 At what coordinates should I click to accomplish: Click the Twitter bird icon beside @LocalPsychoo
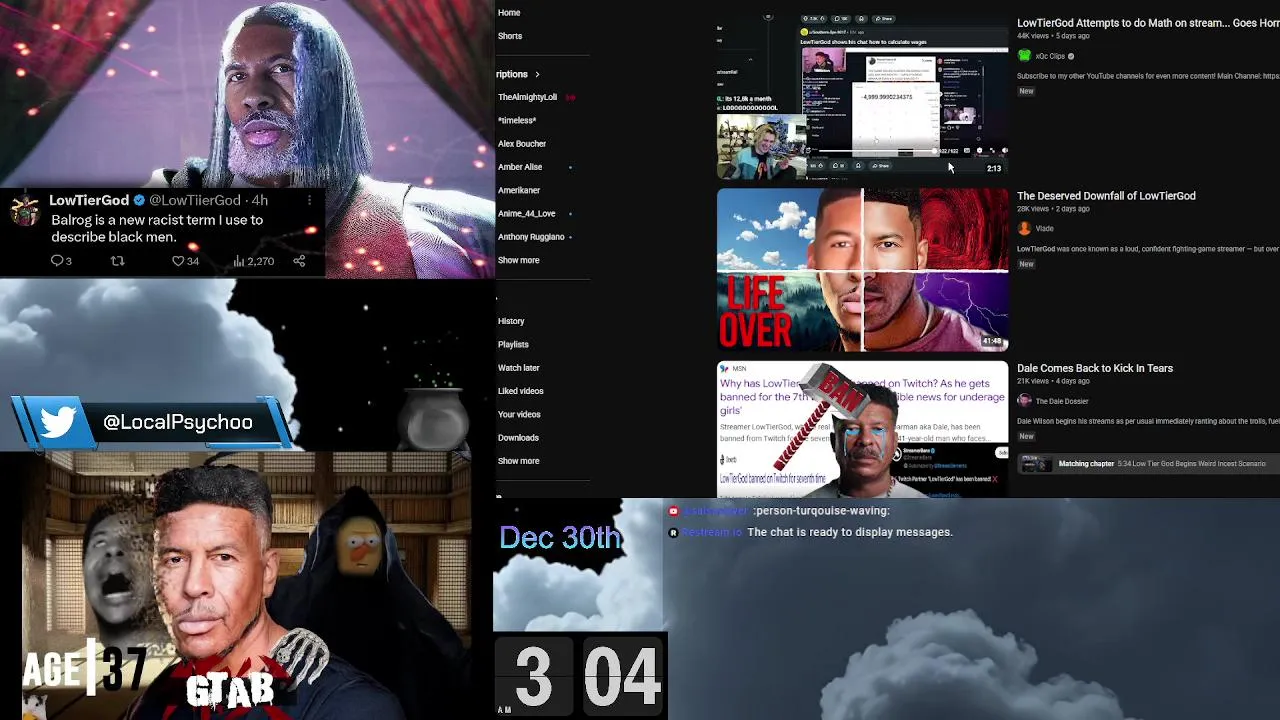58,422
